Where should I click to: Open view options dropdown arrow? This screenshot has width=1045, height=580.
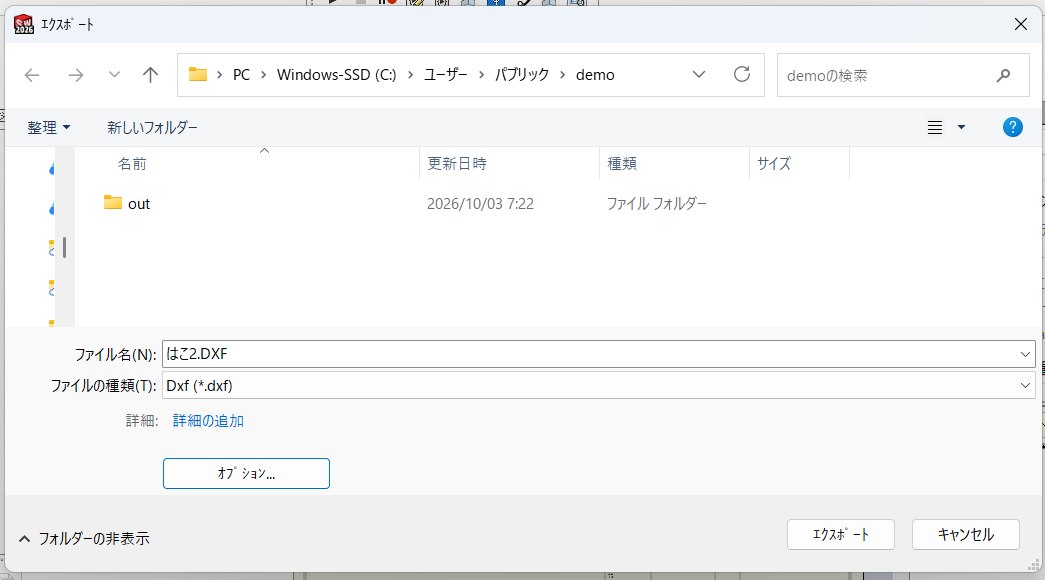[961, 127]
